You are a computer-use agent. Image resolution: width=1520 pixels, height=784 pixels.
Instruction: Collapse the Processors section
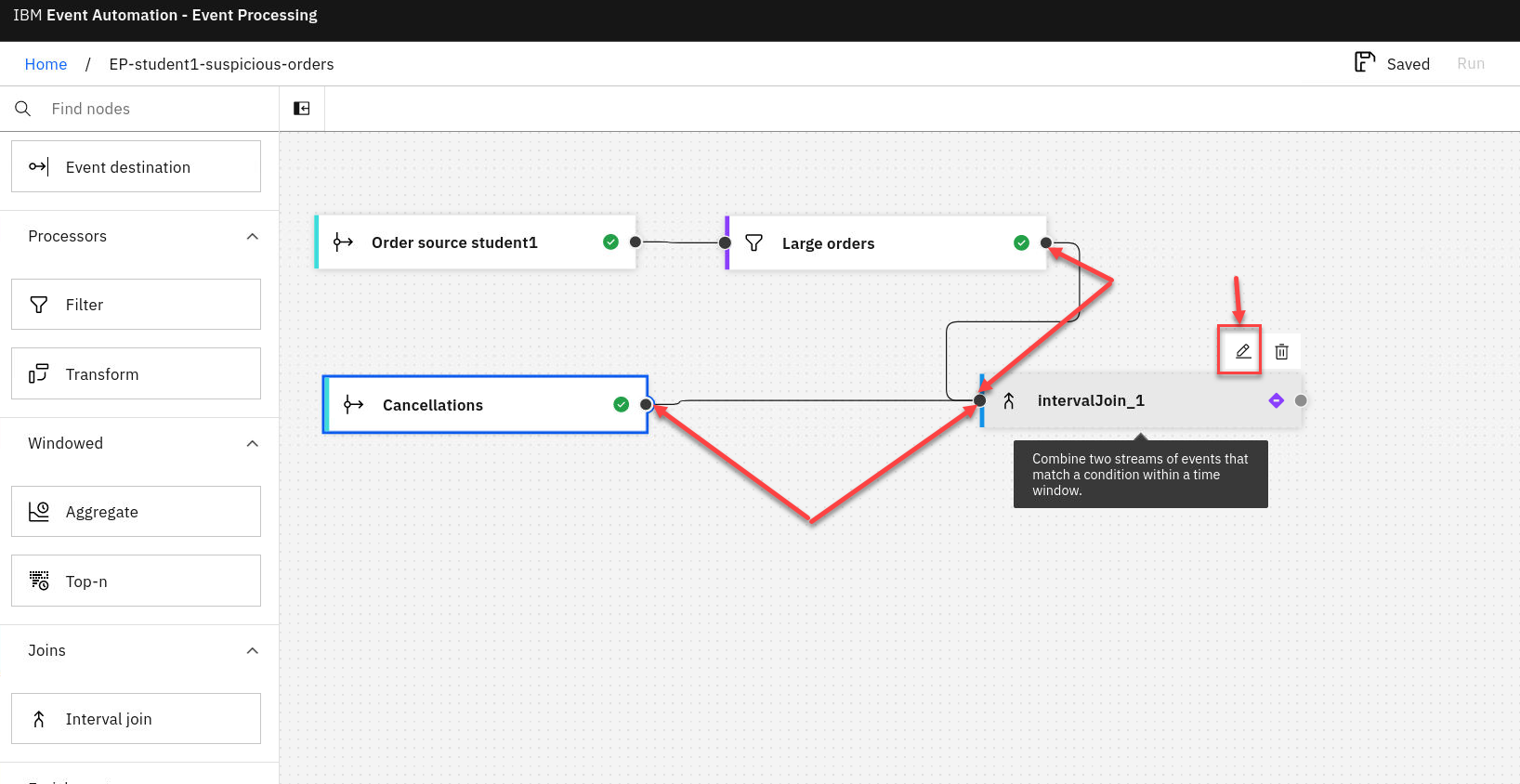(252, 237)
